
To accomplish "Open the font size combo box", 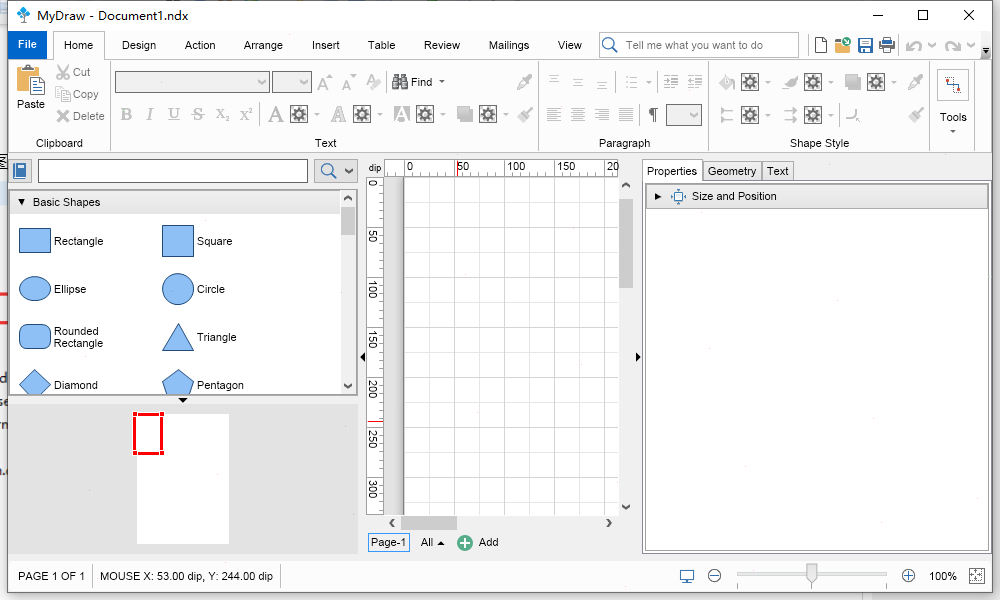I will 291,82.
